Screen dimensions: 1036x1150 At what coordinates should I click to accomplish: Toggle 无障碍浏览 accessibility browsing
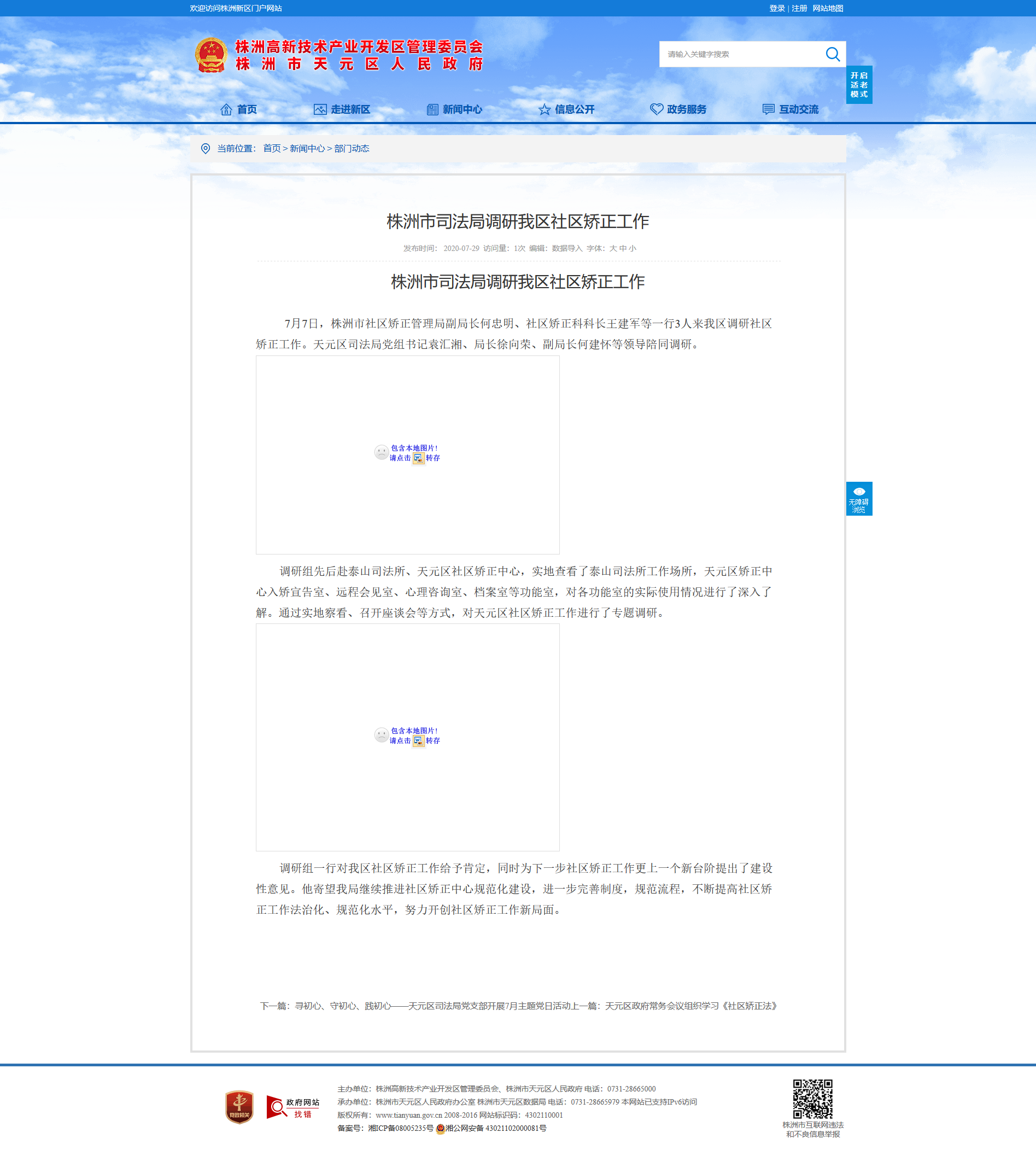[859, 499]
